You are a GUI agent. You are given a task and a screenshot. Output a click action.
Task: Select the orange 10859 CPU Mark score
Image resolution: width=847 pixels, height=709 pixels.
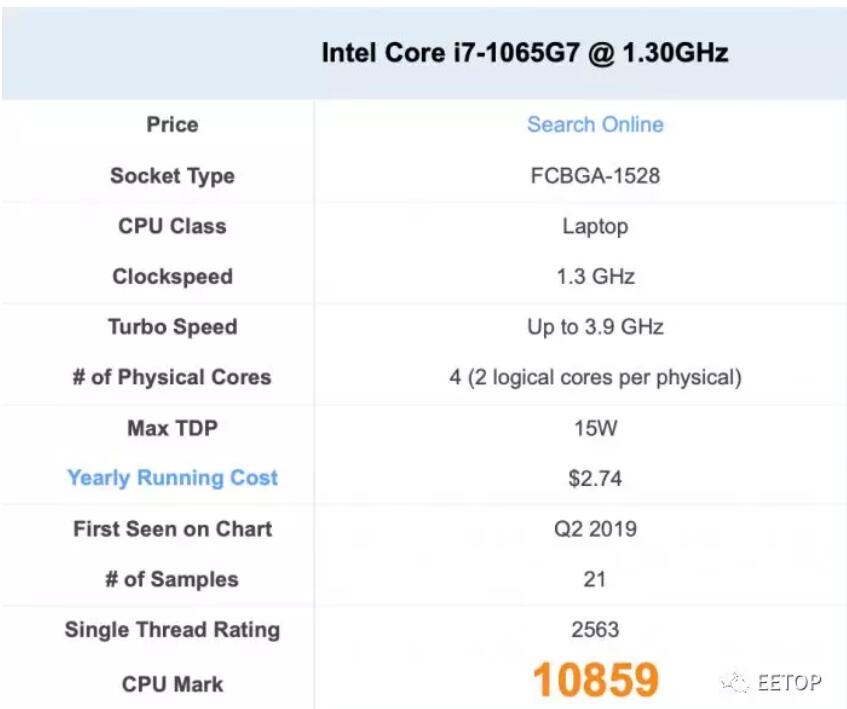click(x=595, y=681)
